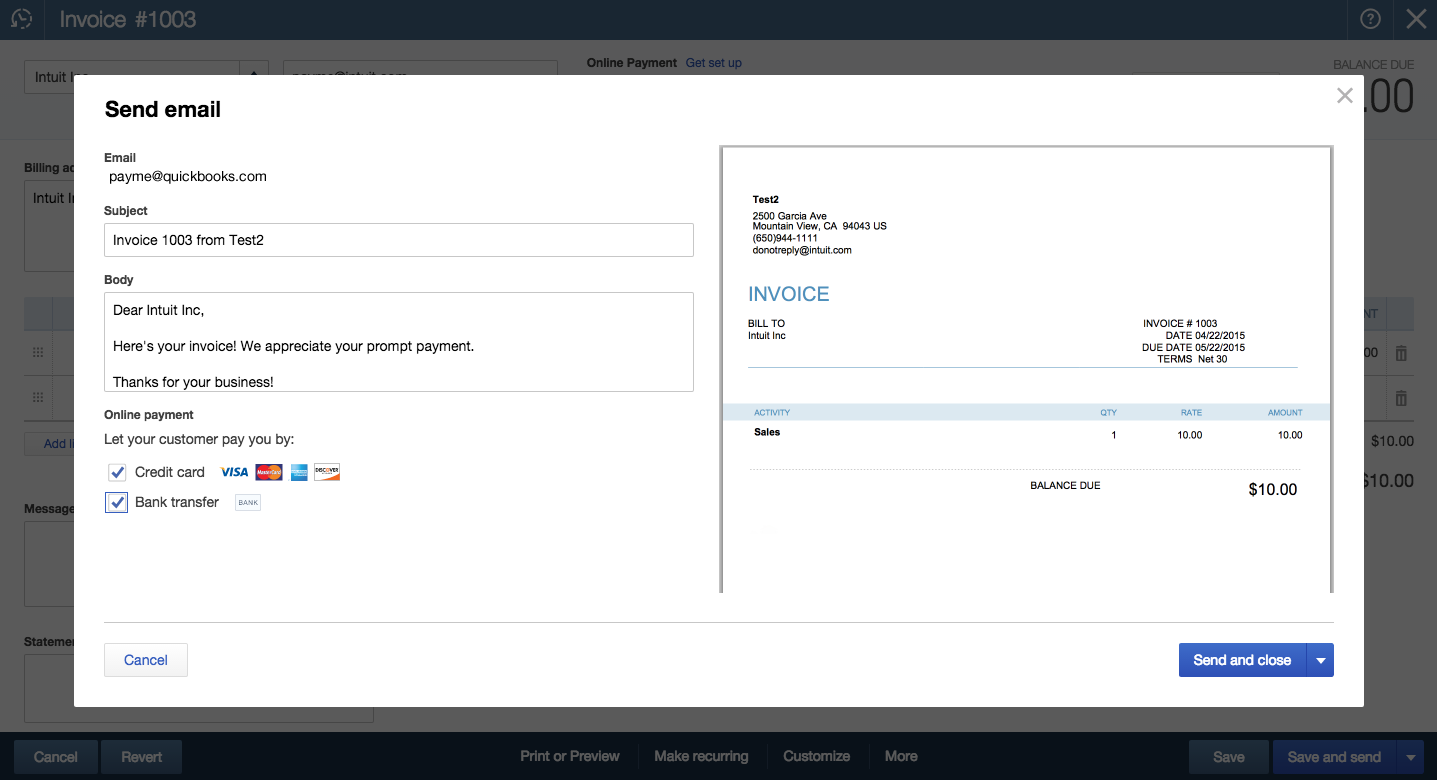Delete second line item with trash icon
Viewport: 1437px width, 780px height.
pyautogui.click(x=1401, y=398)
